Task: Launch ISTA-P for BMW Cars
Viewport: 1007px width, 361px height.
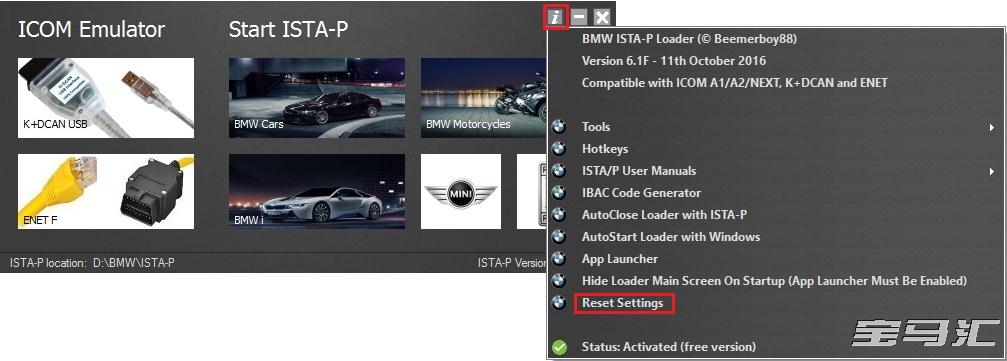Action: (317, 98)
